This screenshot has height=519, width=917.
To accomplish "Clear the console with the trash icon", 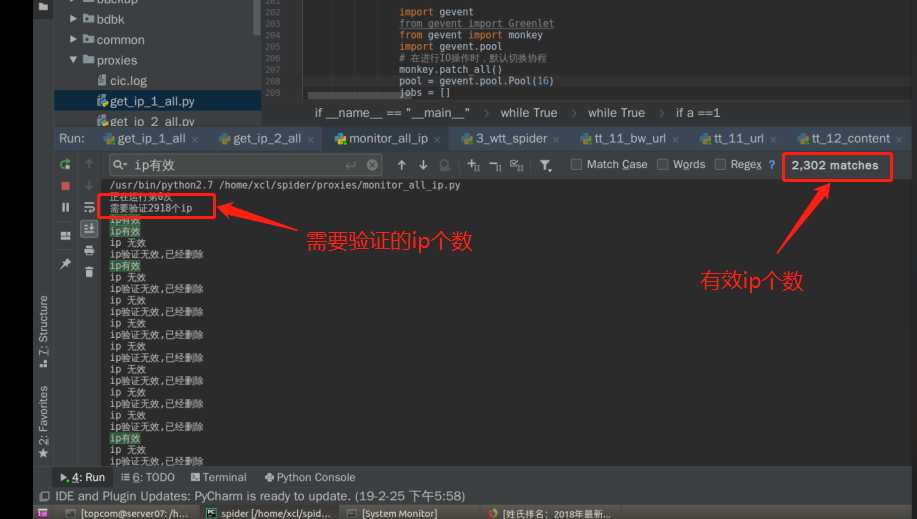I will pyautogui.click(x=89, y=272).
